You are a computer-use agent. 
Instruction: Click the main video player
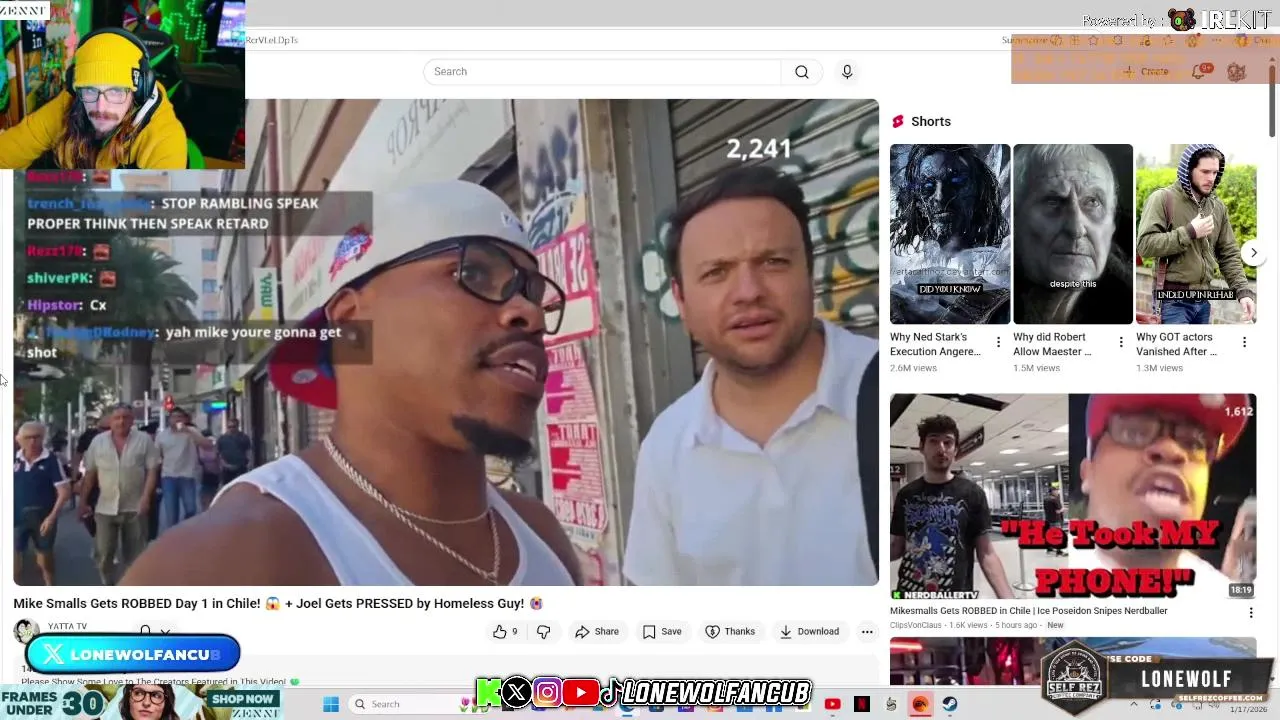(446, 342)
